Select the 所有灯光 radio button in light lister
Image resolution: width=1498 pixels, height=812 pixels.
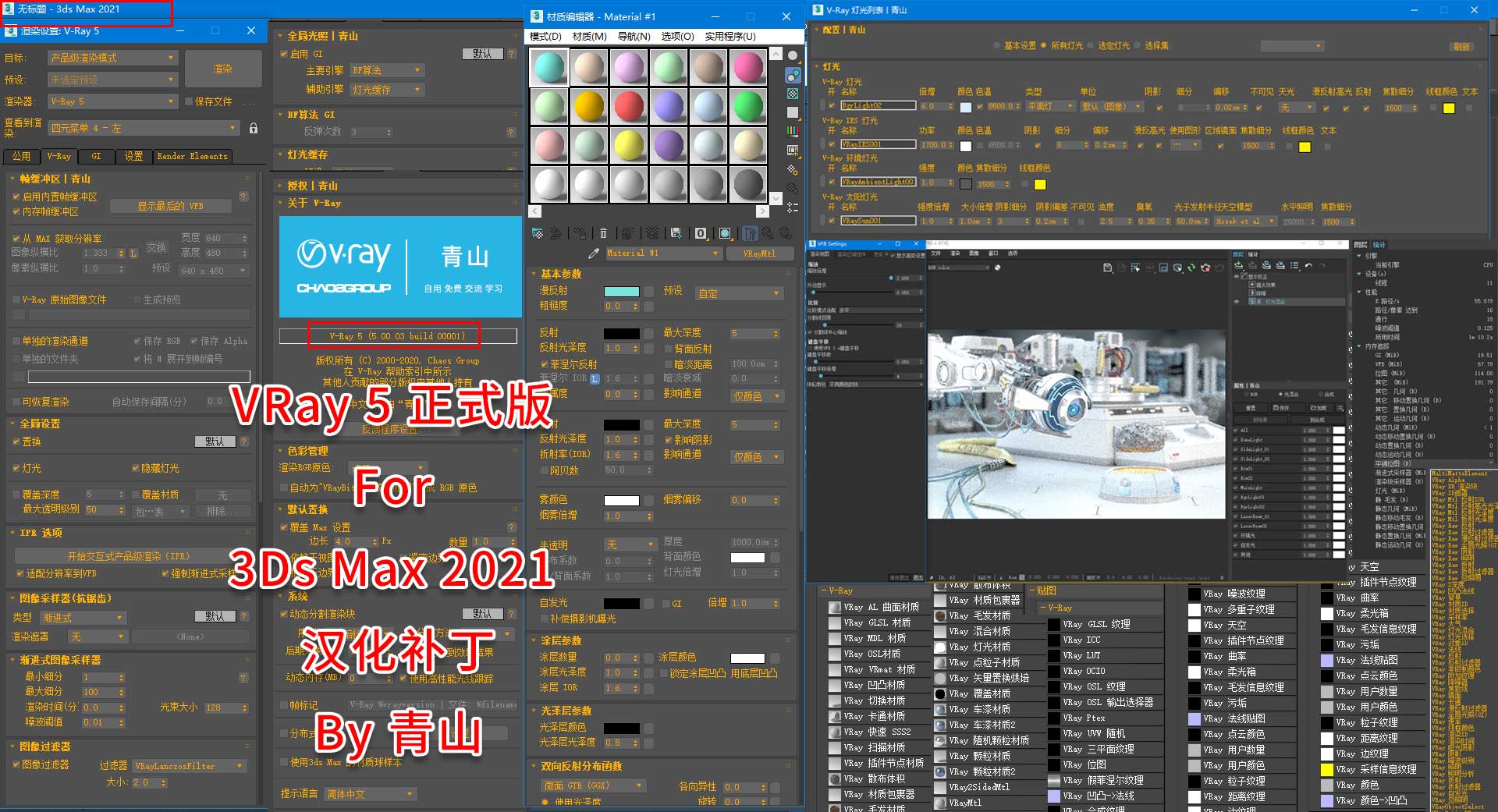coord(1042,44)
